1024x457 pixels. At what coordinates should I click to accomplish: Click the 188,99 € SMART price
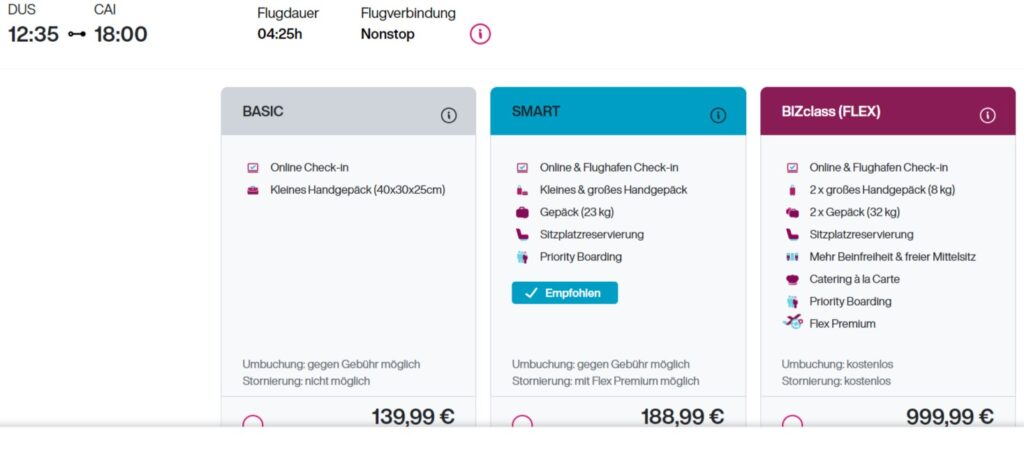682,417
